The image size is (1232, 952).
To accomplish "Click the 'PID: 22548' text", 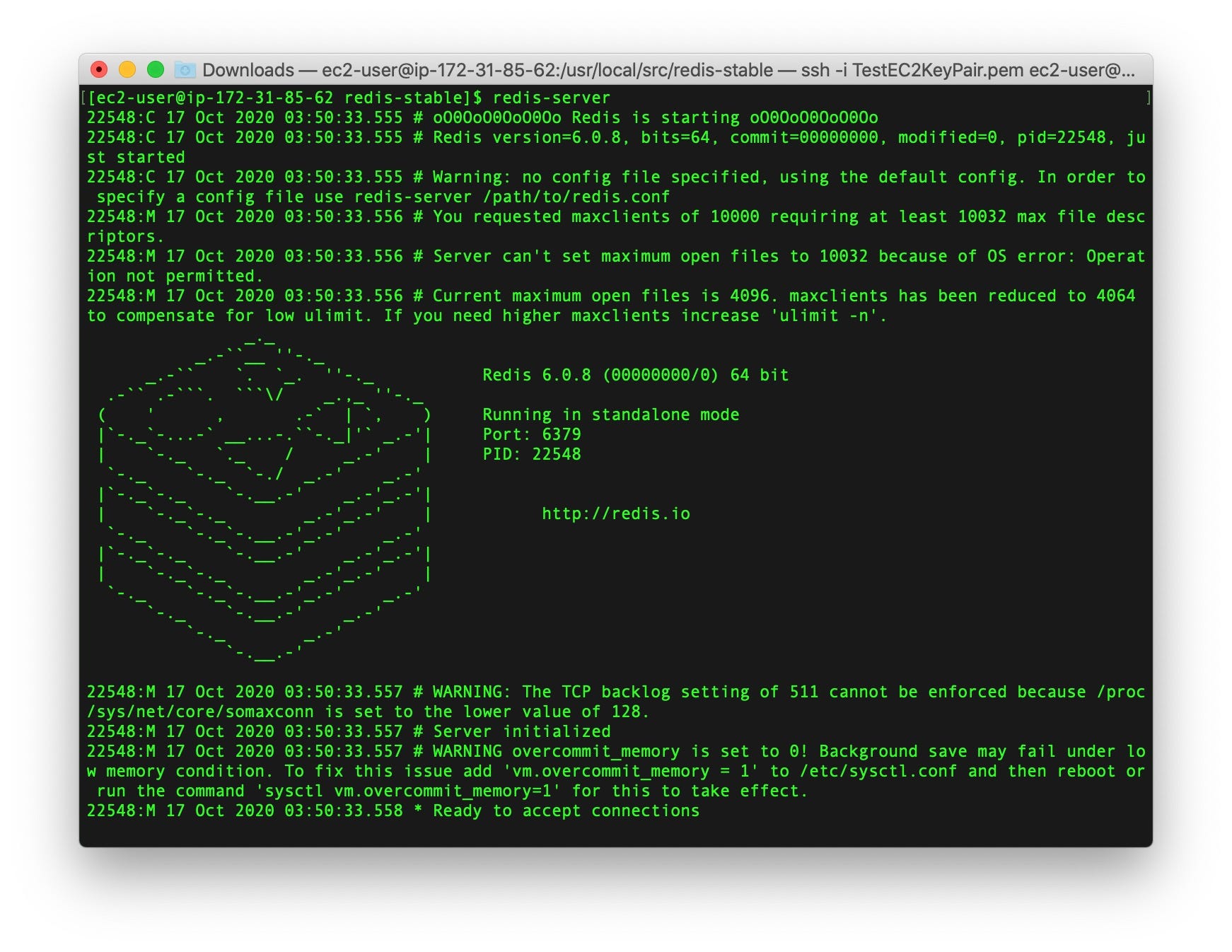I will pos(531,454).
